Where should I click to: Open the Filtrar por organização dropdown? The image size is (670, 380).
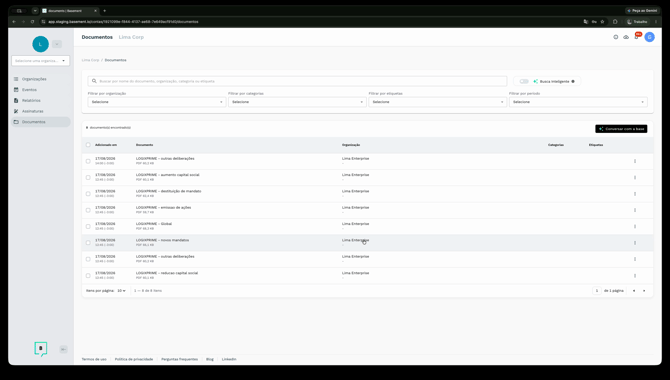tap(157, 102)
